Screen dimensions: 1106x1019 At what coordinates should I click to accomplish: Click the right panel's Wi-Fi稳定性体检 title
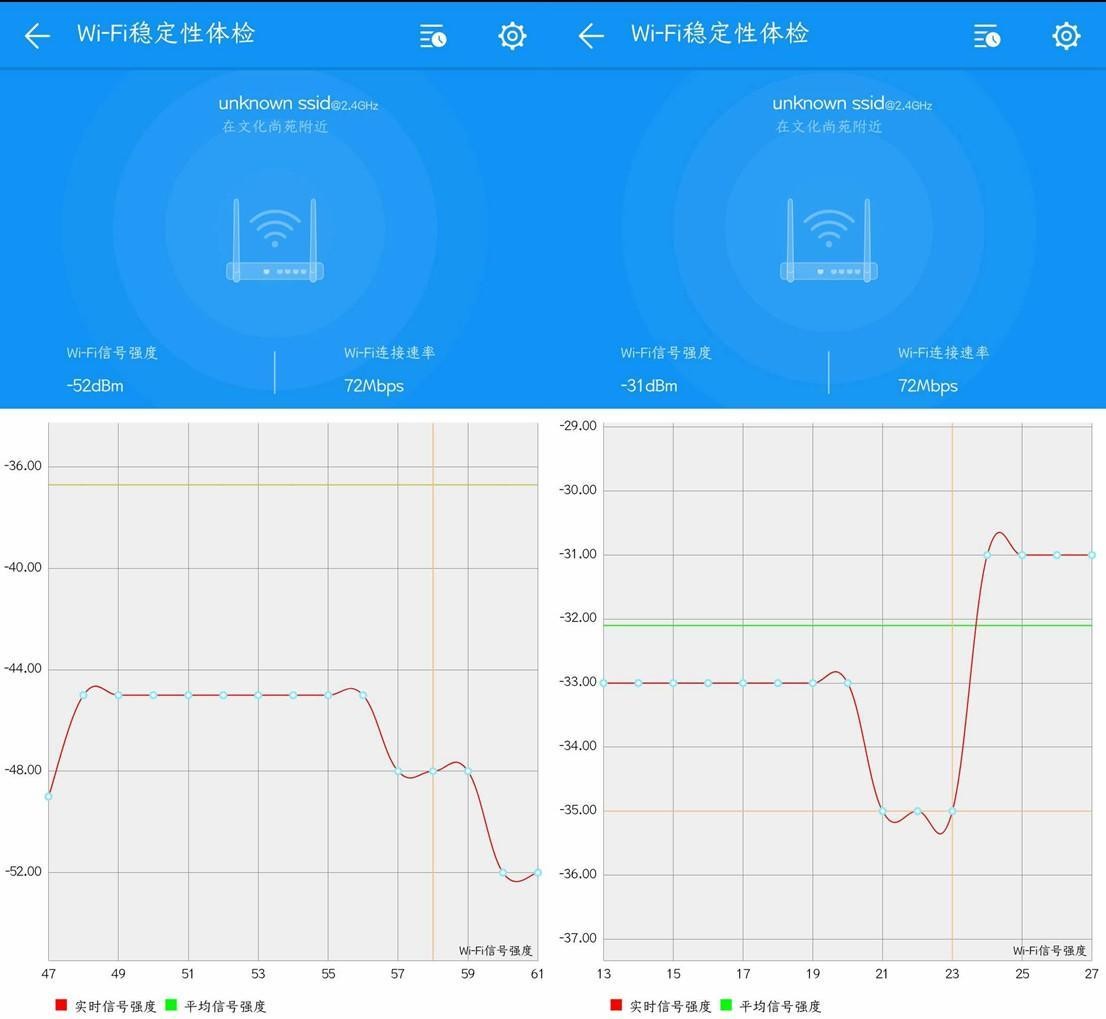720,33
